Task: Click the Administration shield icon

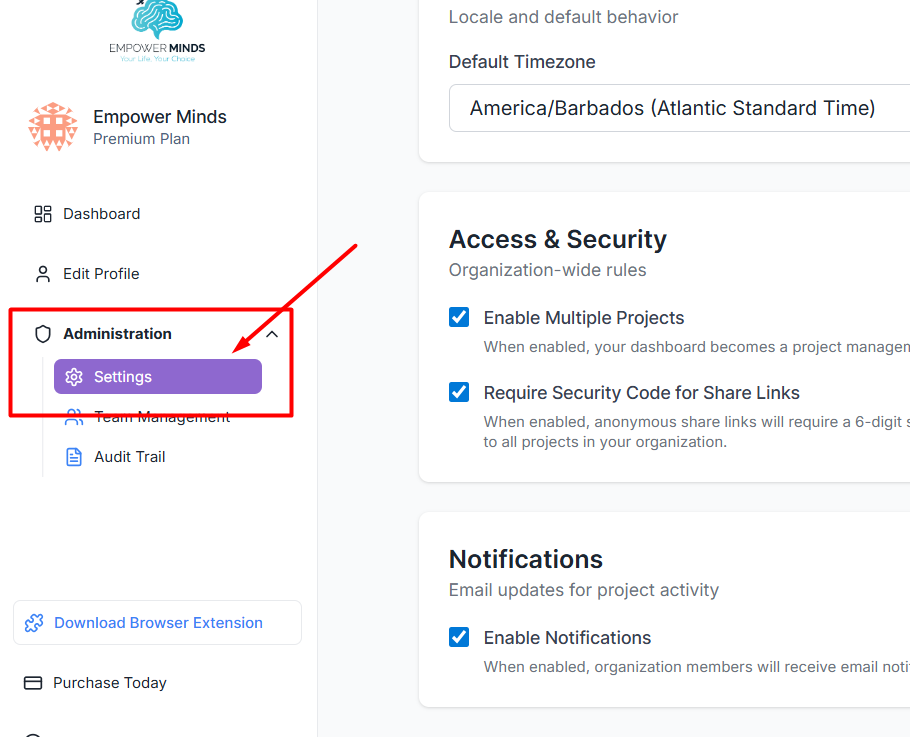Action: click(x=43, y=334)
